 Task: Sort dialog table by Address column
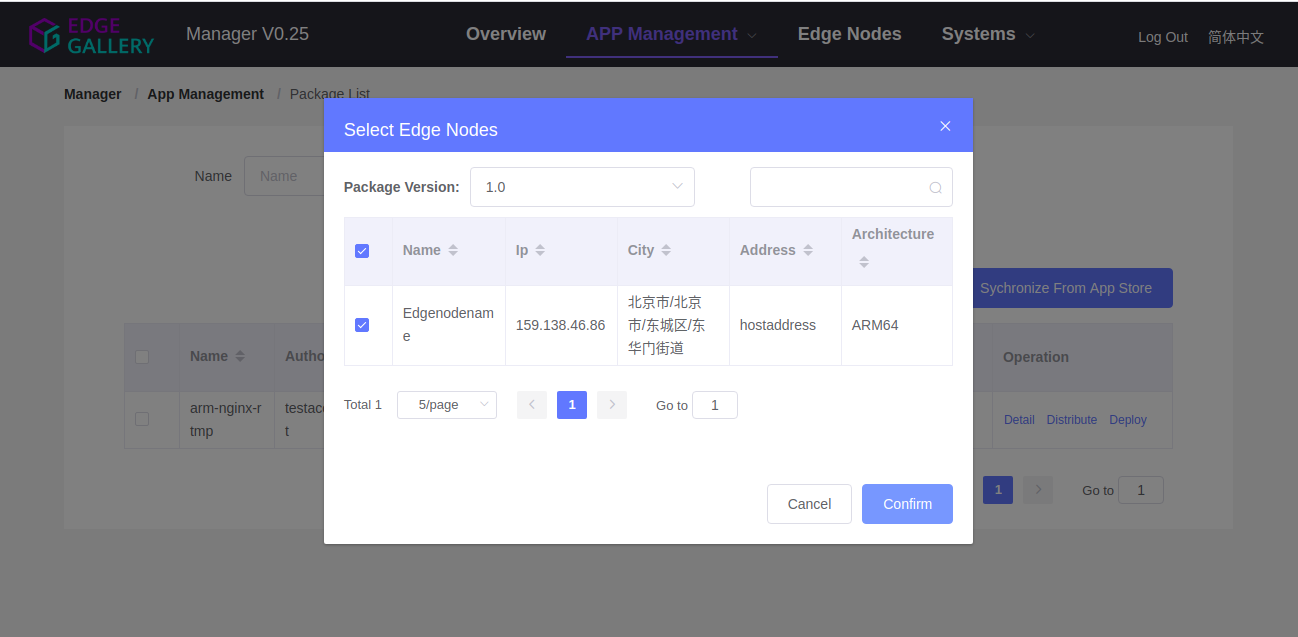click(x=808, y=250)
